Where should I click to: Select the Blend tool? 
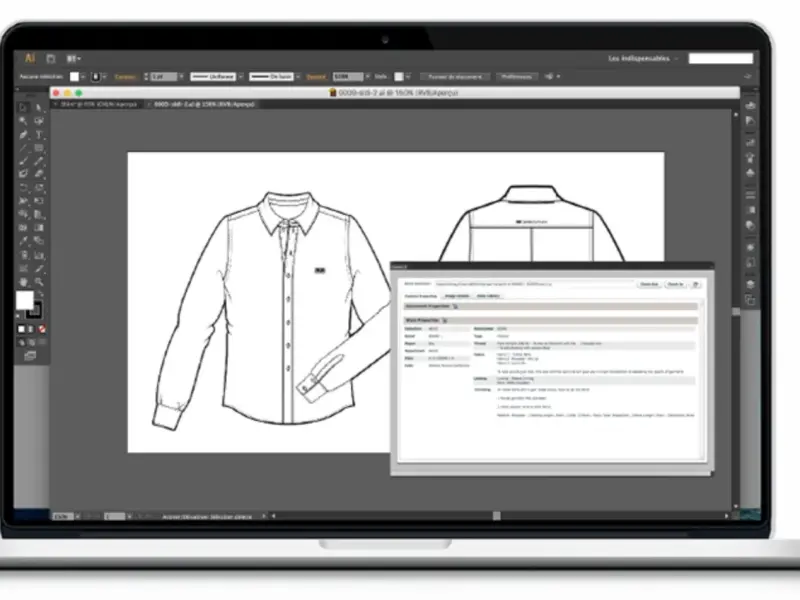39,241
